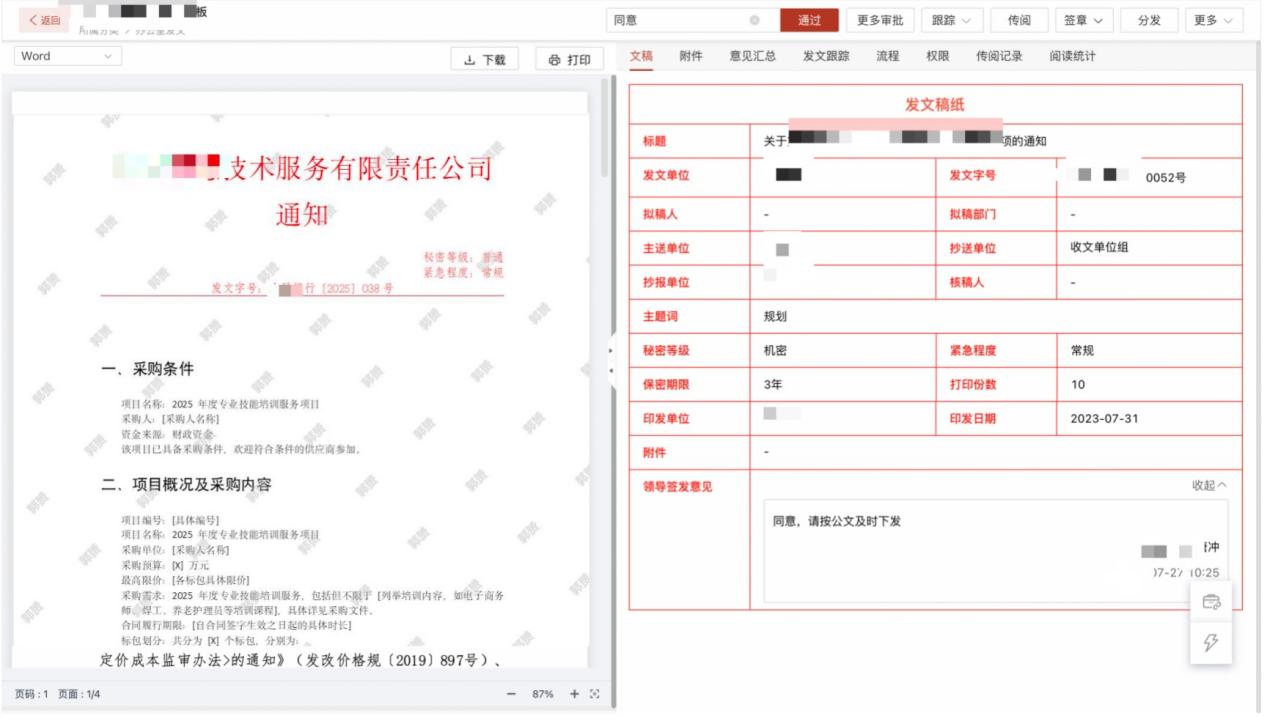The height and width of the screenshot is (724, 1267).
Task: Collapse the document preview pane with divider chevron
Action: click(x=610, y=351)
